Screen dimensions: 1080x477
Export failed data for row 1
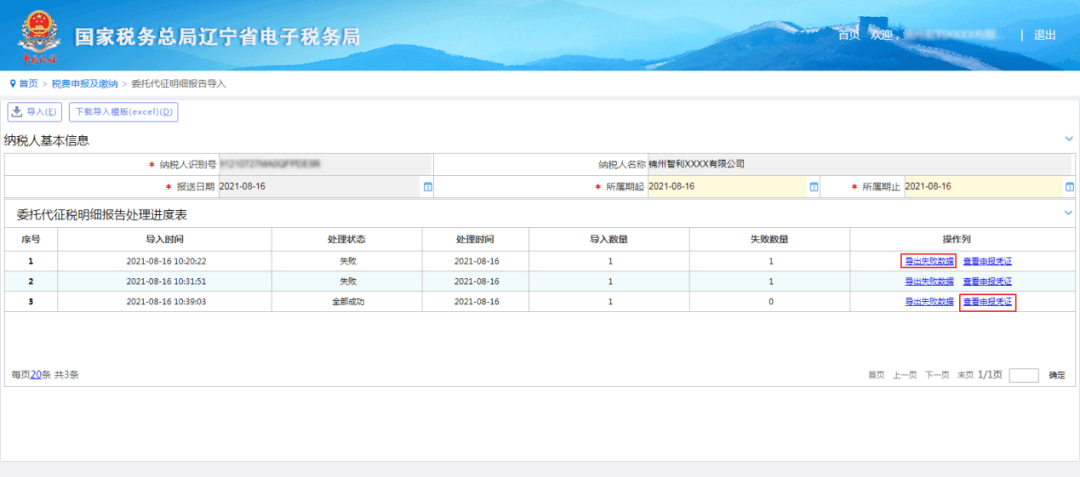(x=929, y=262)
